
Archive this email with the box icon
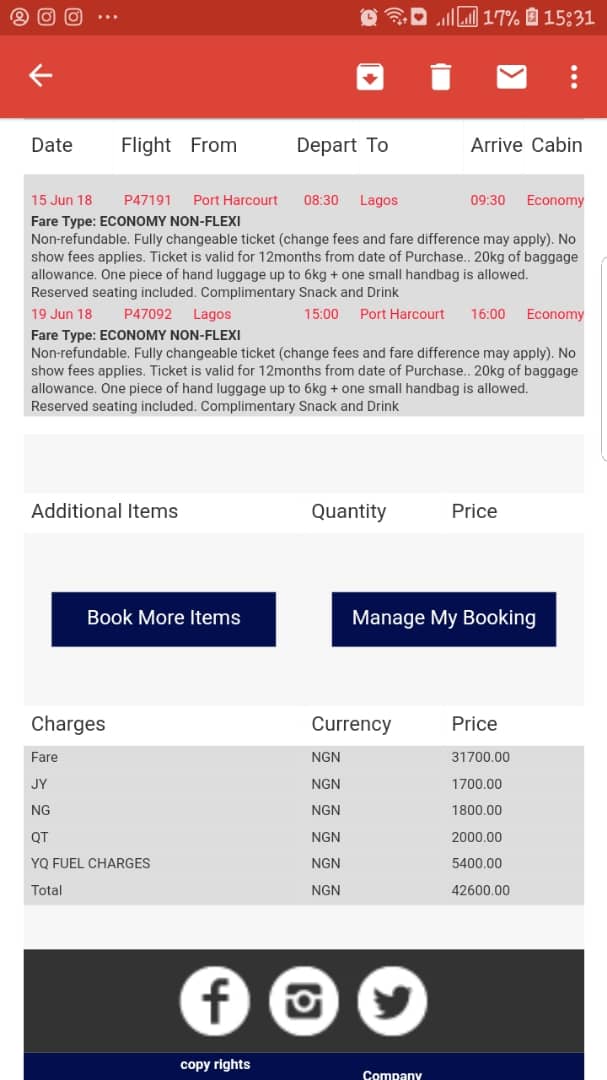click(x=370, y=76)
